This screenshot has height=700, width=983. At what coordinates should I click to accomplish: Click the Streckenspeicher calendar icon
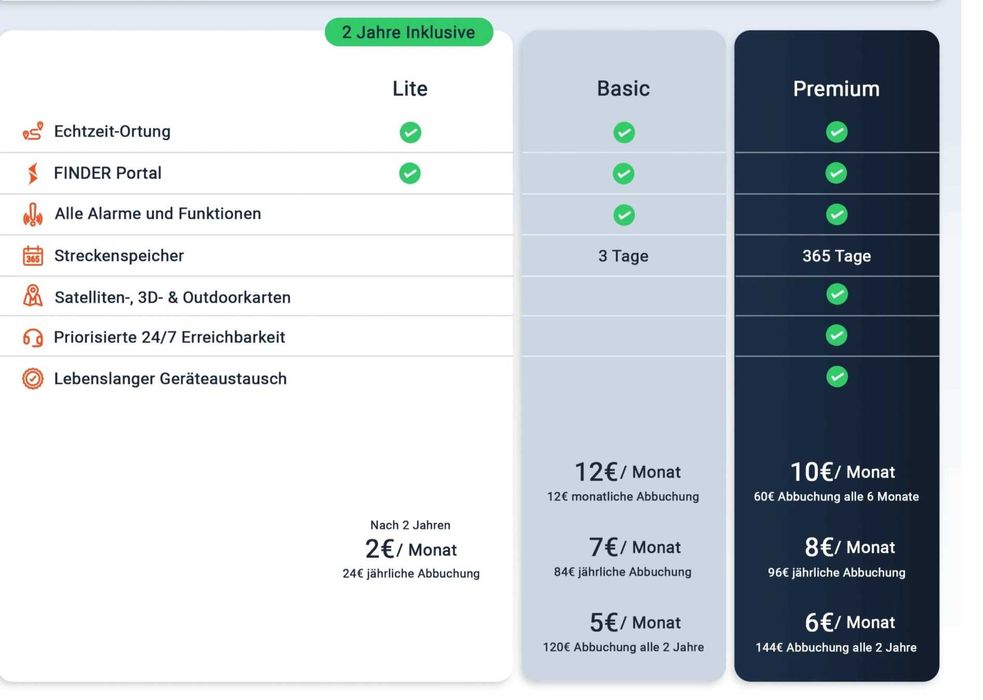click(33, 256)
